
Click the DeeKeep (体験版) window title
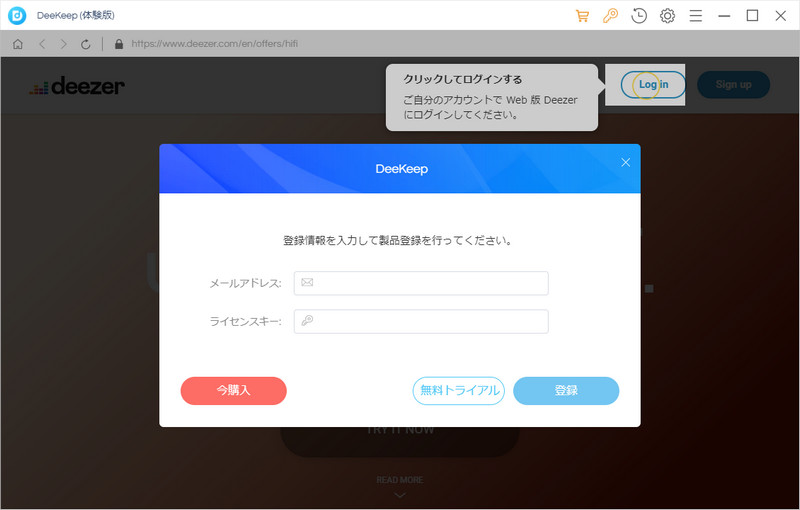[76, 16]
